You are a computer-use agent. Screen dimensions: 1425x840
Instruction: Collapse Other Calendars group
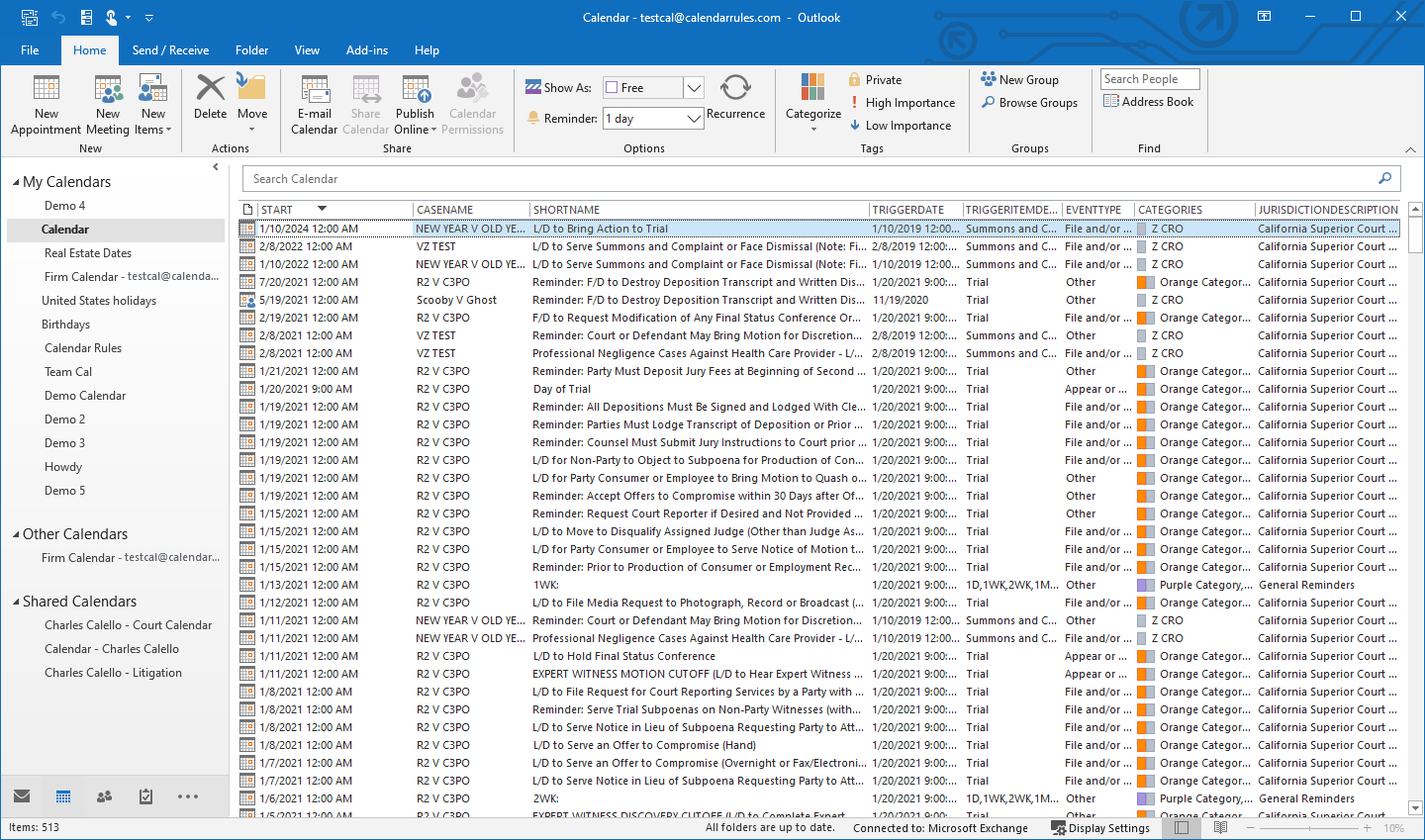16,535
